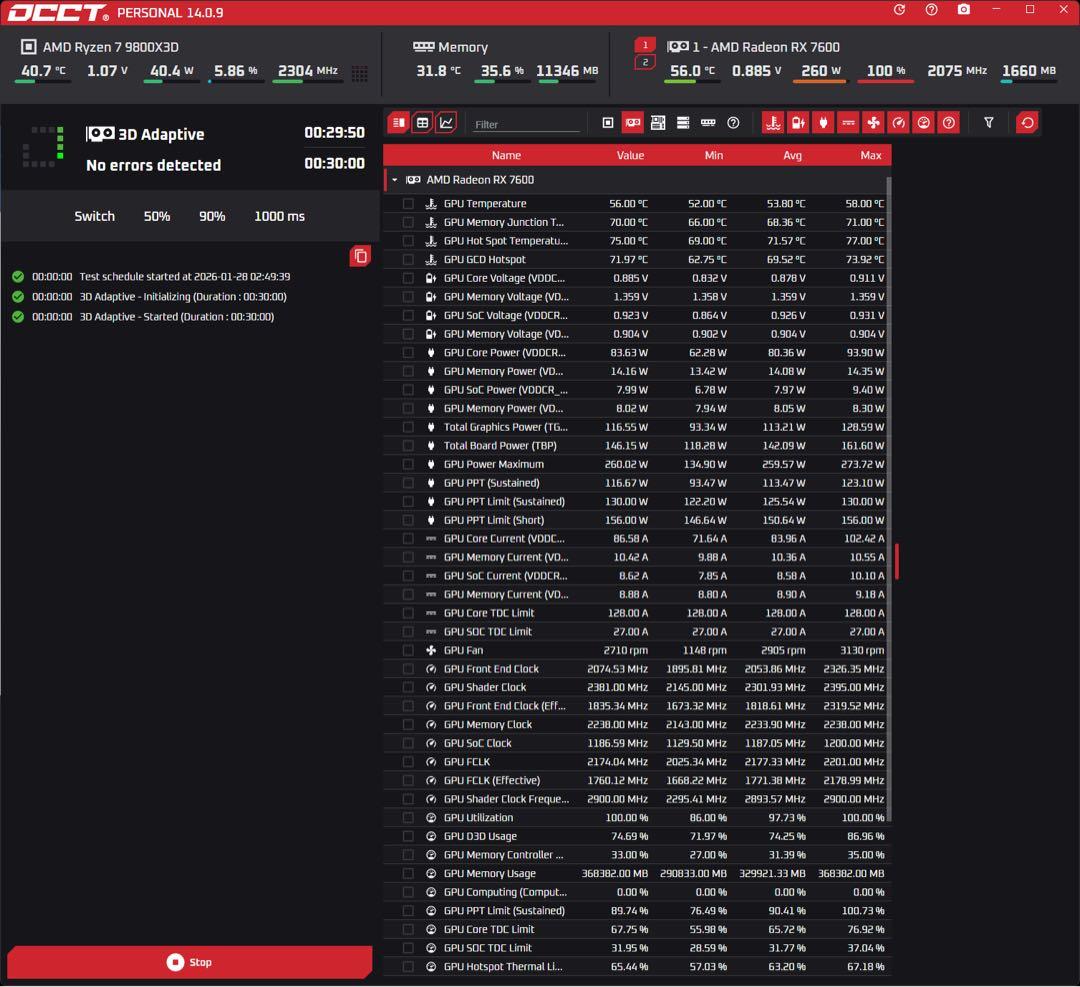Stop the running 3D Adaptive test
The image size is (1080, 987).
coord(189,962)
